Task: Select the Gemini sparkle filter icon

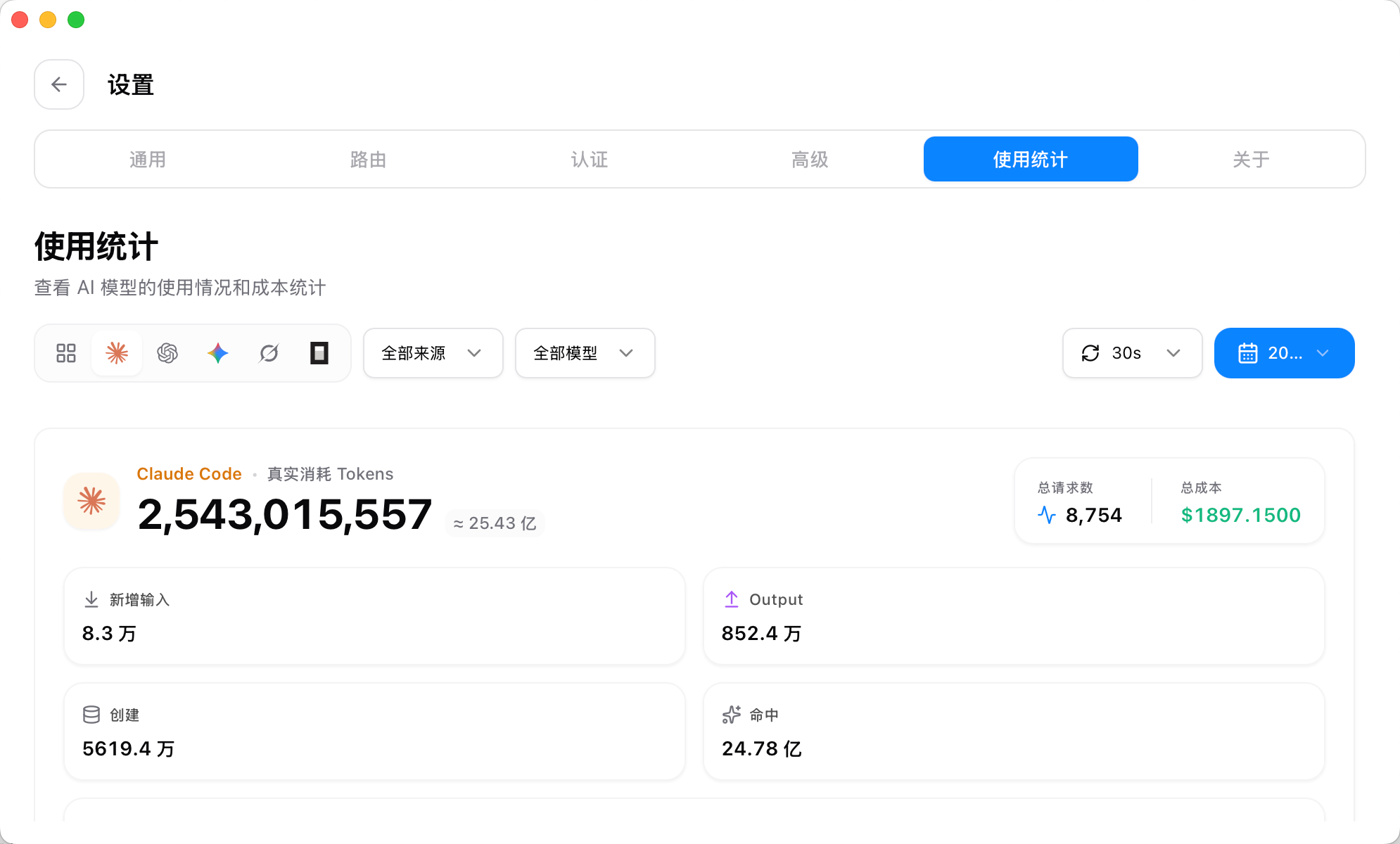Action: pos(218,353)
